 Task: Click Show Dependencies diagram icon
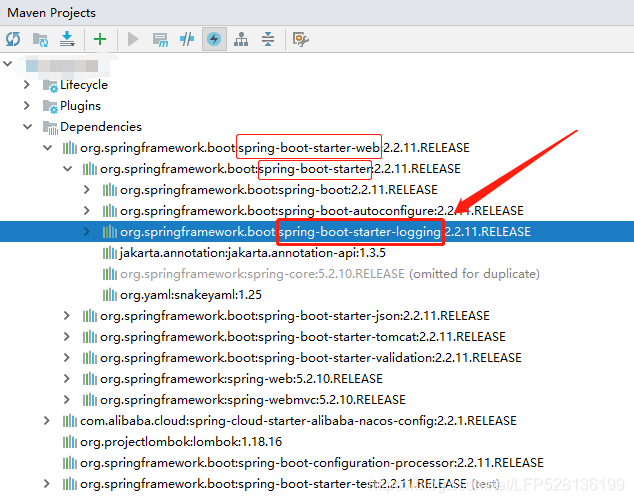point(241,39)
